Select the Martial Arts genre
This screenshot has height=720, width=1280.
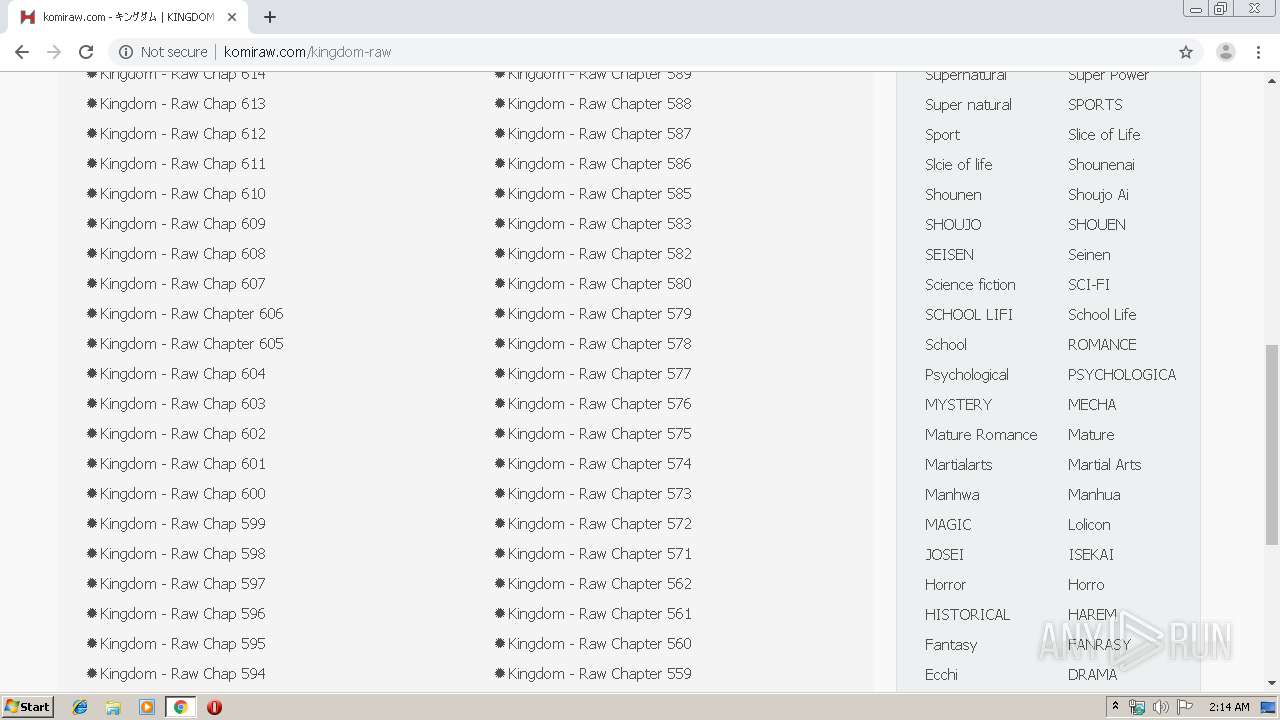tap(1104, 465)
